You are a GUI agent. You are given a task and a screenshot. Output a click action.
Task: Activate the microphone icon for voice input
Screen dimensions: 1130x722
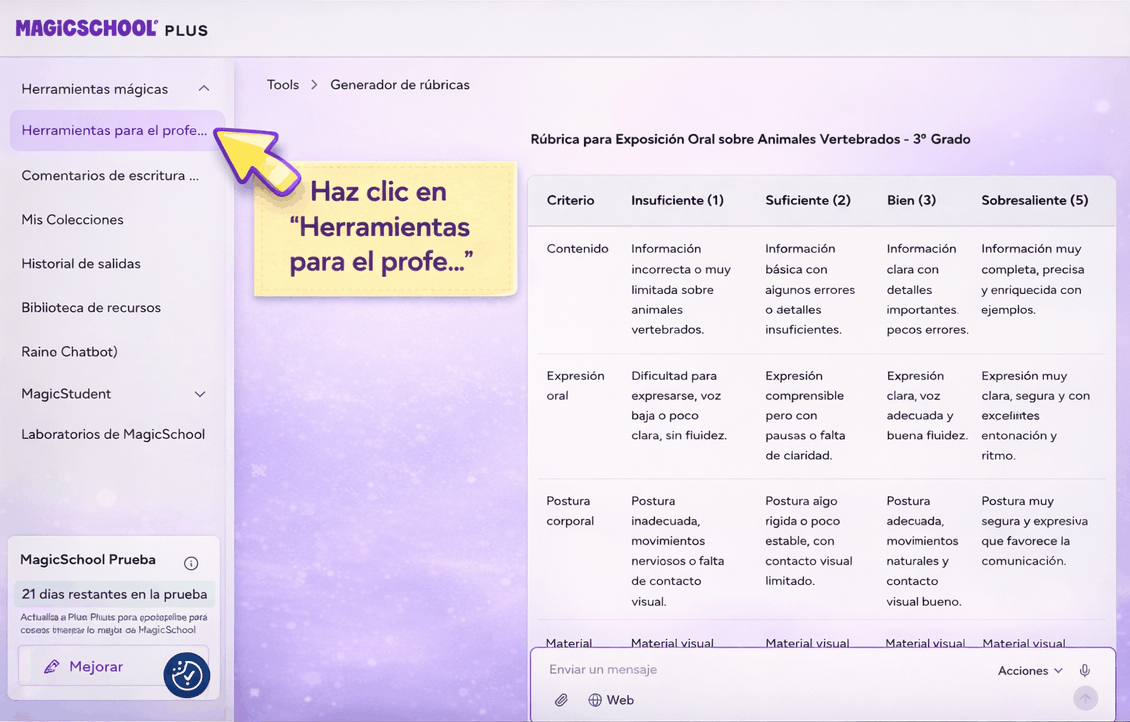[1085, 670]
